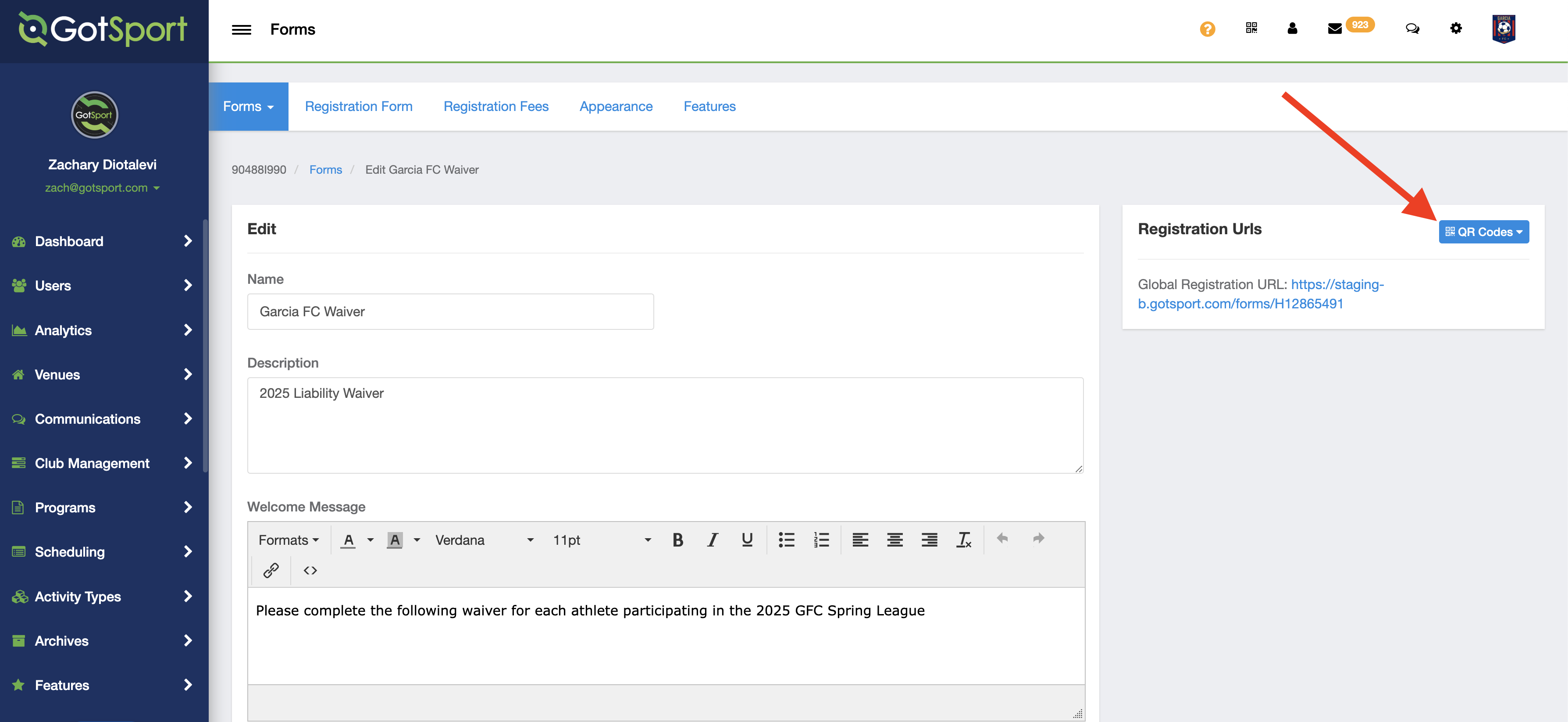This screenshot has width=1568, height=722.
Task: Open the QR Codes dropdown button
Action: 1483,232
